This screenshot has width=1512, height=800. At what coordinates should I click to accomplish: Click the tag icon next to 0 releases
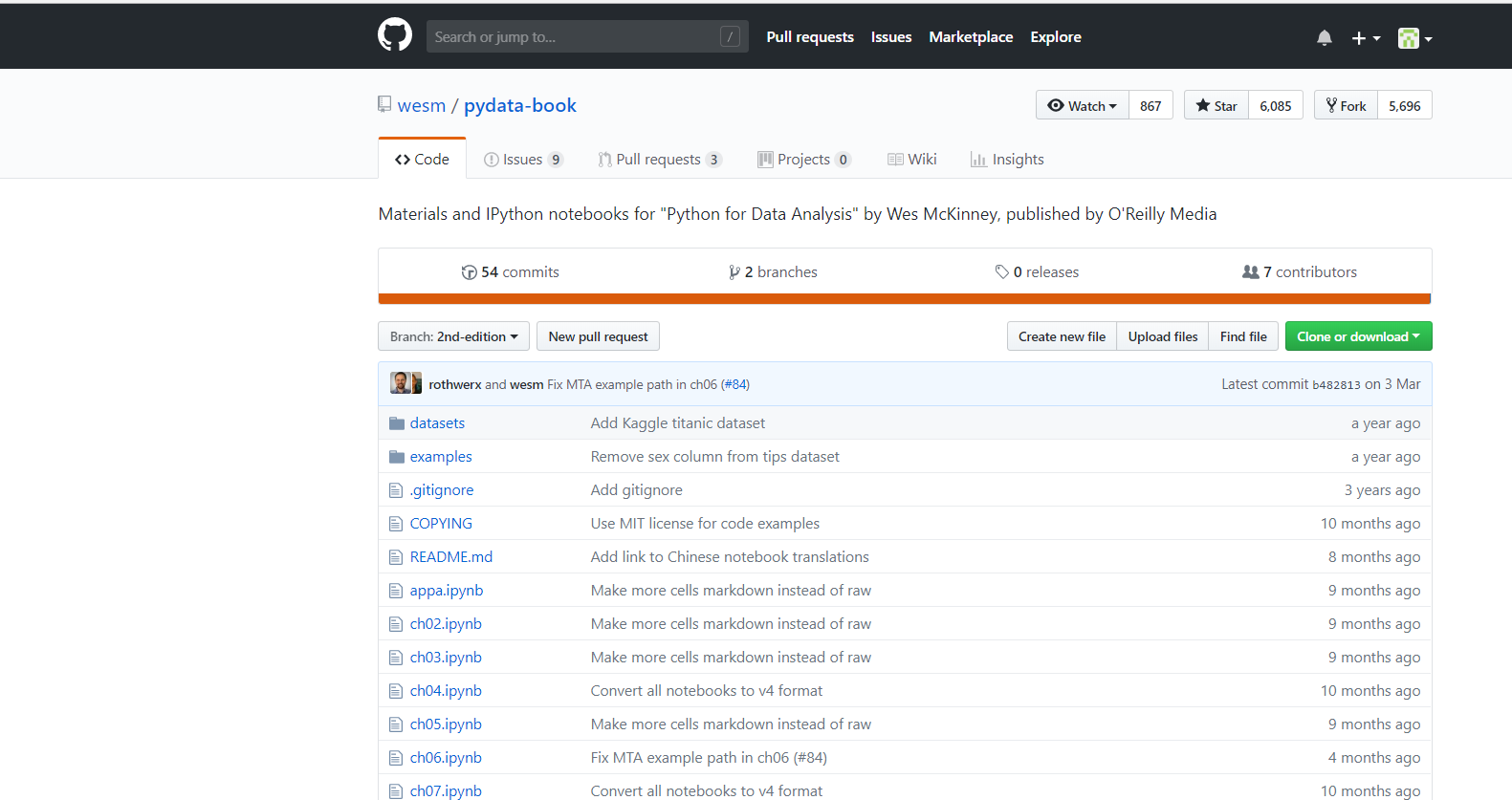click(1001, 272)
